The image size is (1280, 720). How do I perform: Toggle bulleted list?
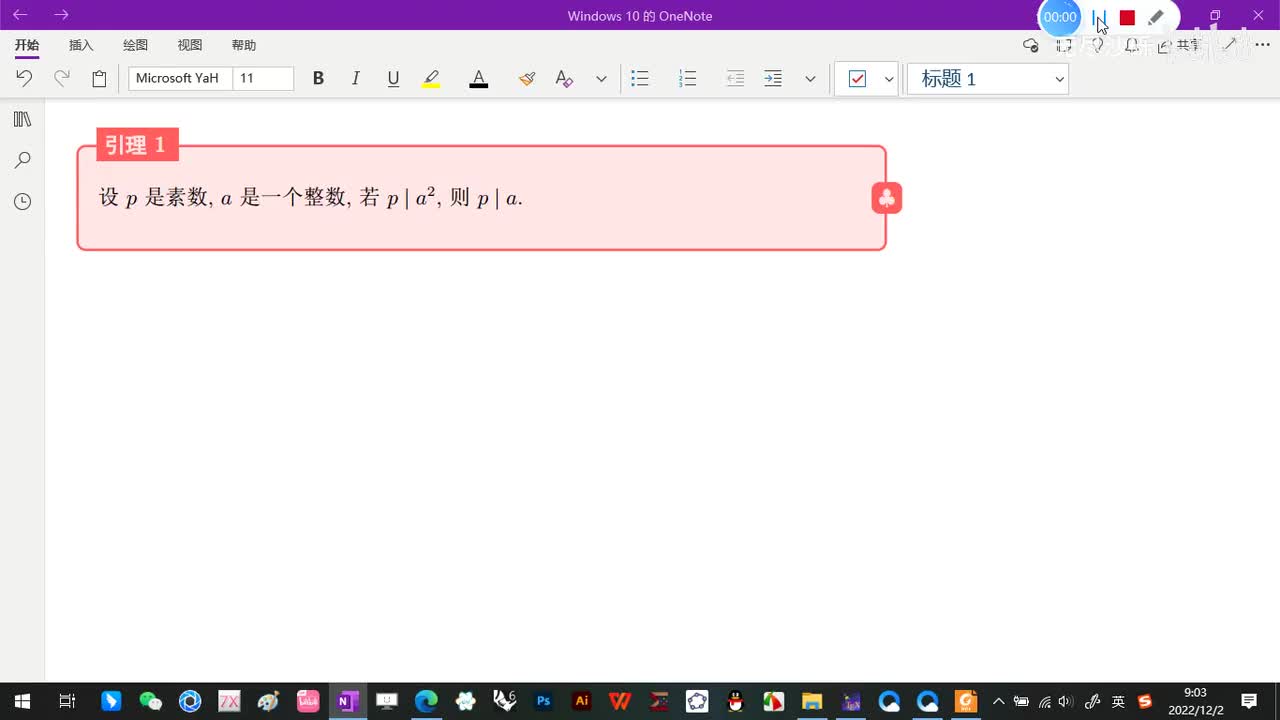click(640, 78)
